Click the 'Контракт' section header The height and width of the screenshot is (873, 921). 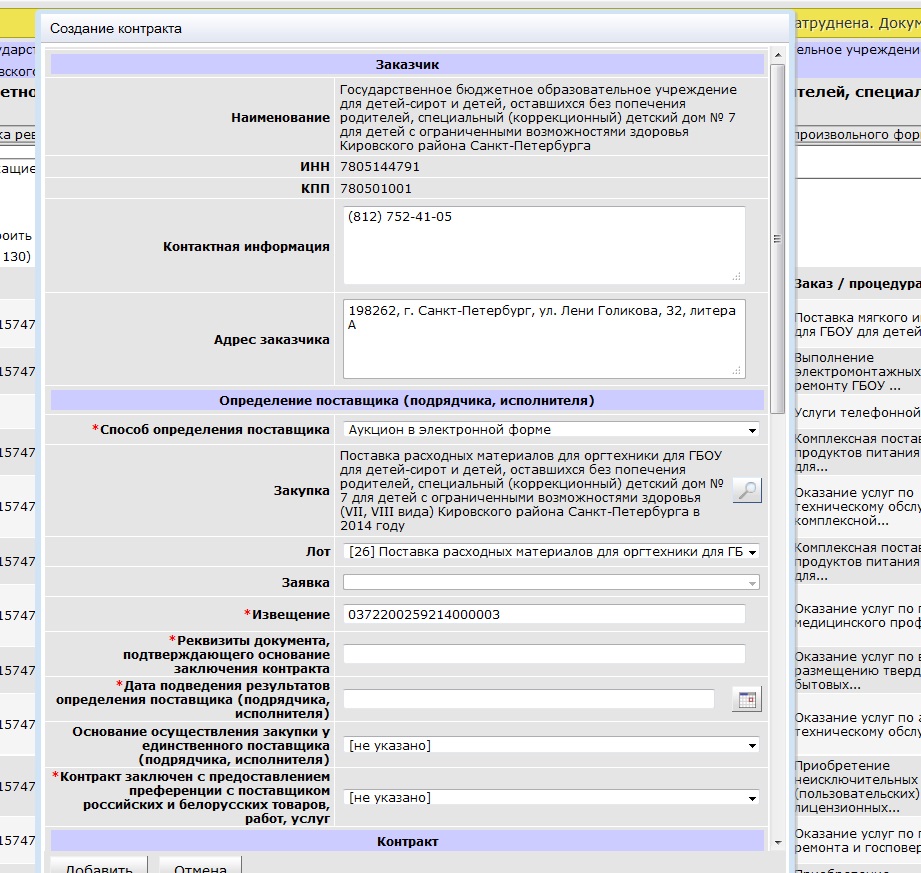tap(407, 841)
